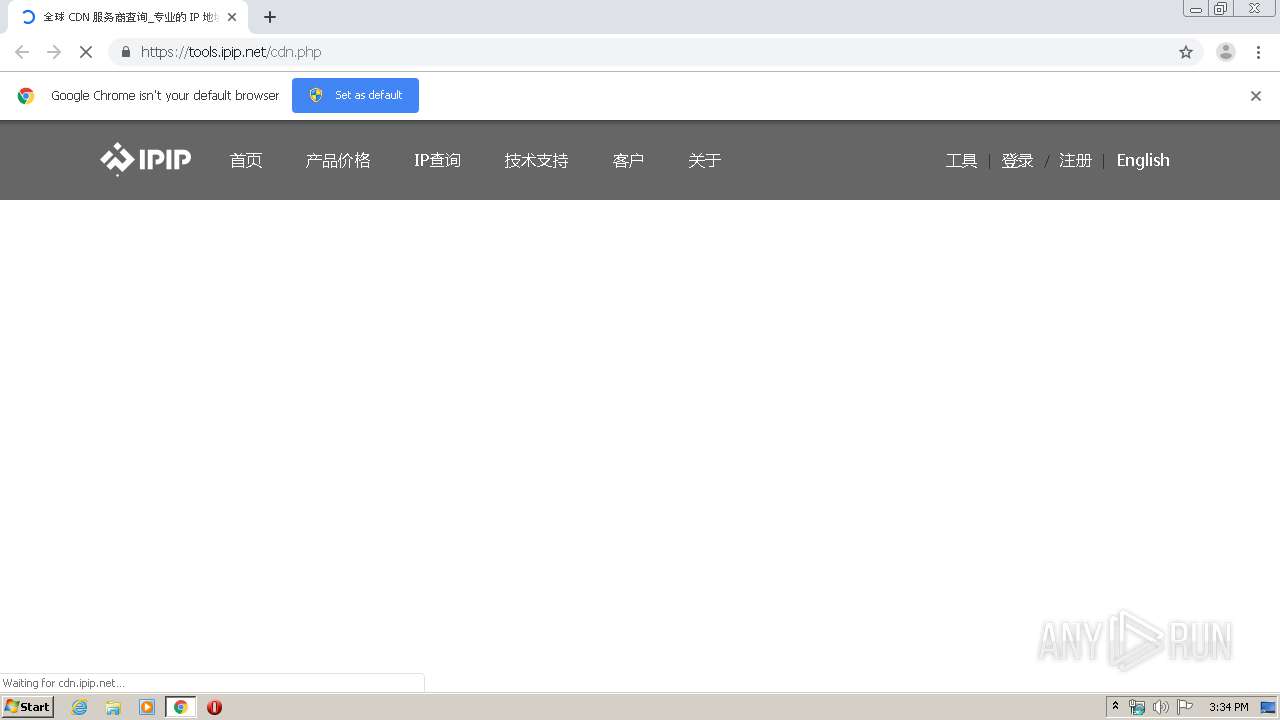
Task: Click the Chrome logo in notification bar
Action: click(x=26, y=96)
